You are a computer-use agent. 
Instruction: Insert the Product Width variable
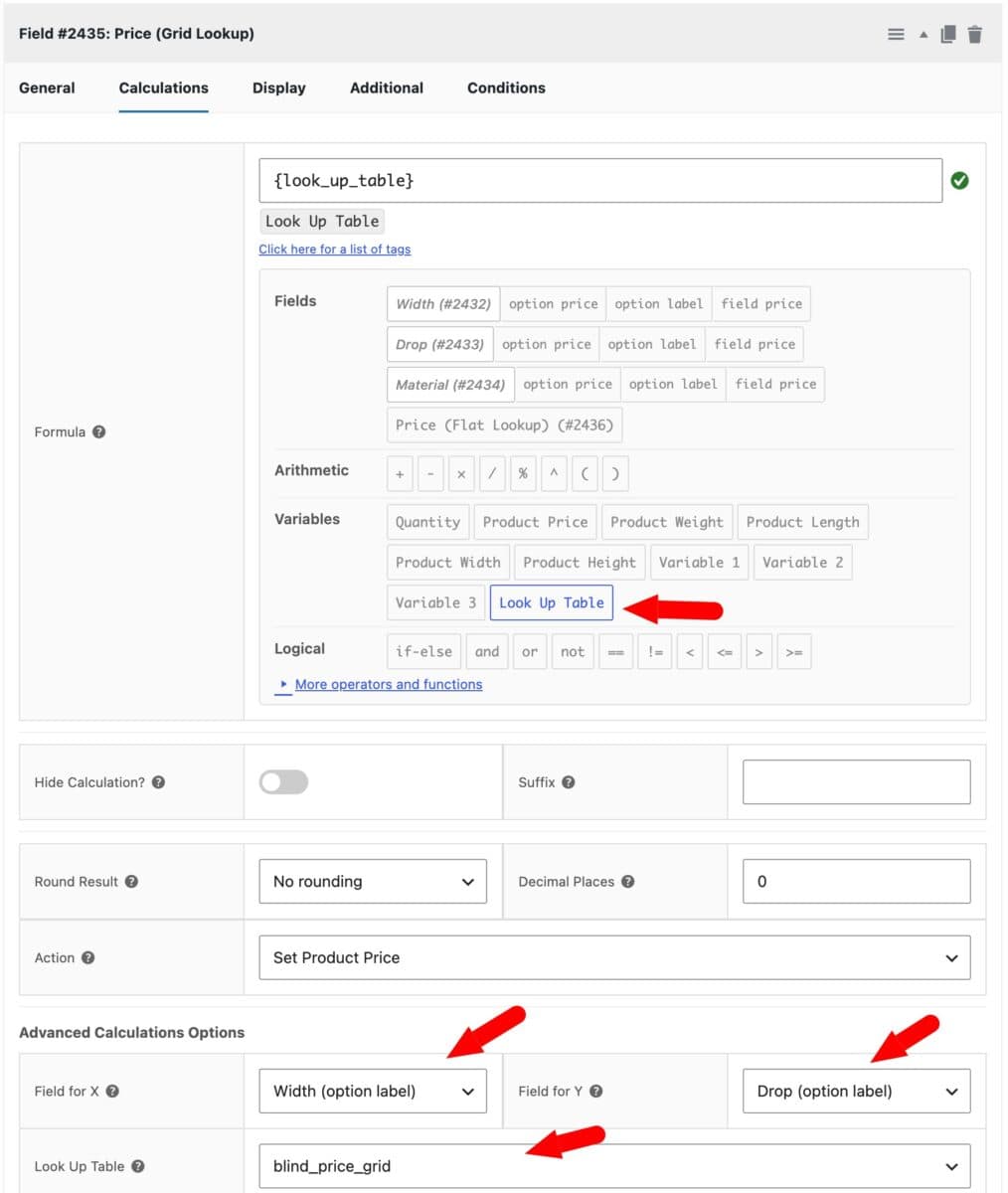coord(448,562)
